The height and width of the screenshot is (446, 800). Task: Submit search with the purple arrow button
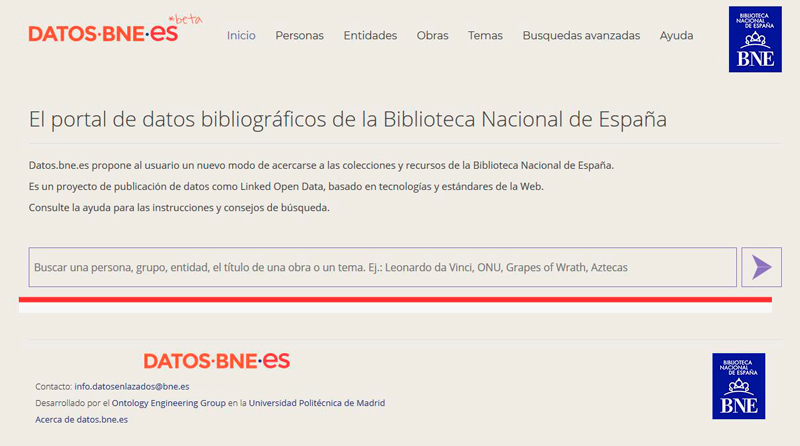pyautogui.click(x=761, y=267)
